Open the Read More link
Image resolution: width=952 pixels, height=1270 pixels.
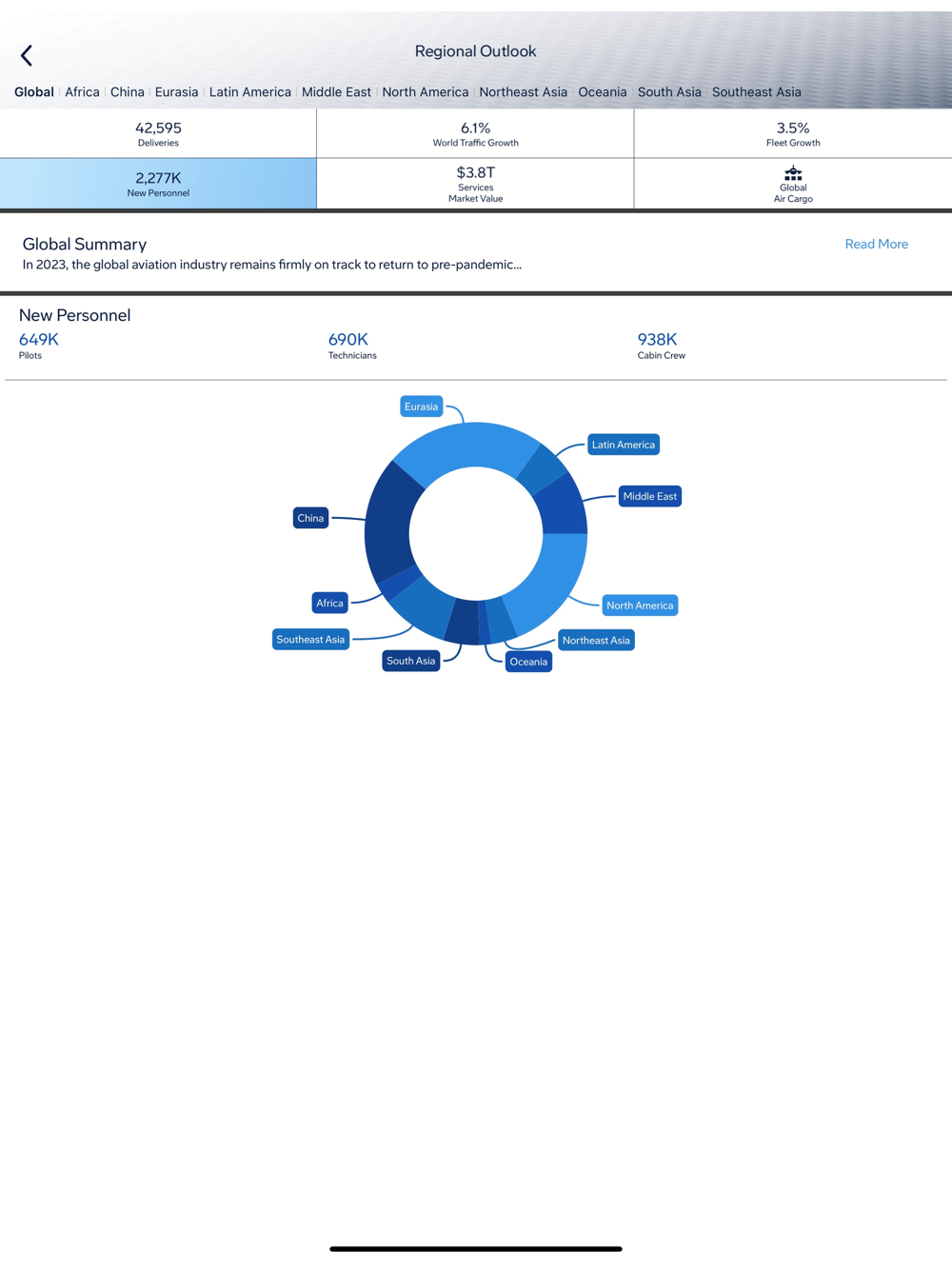tap(877, 245)
